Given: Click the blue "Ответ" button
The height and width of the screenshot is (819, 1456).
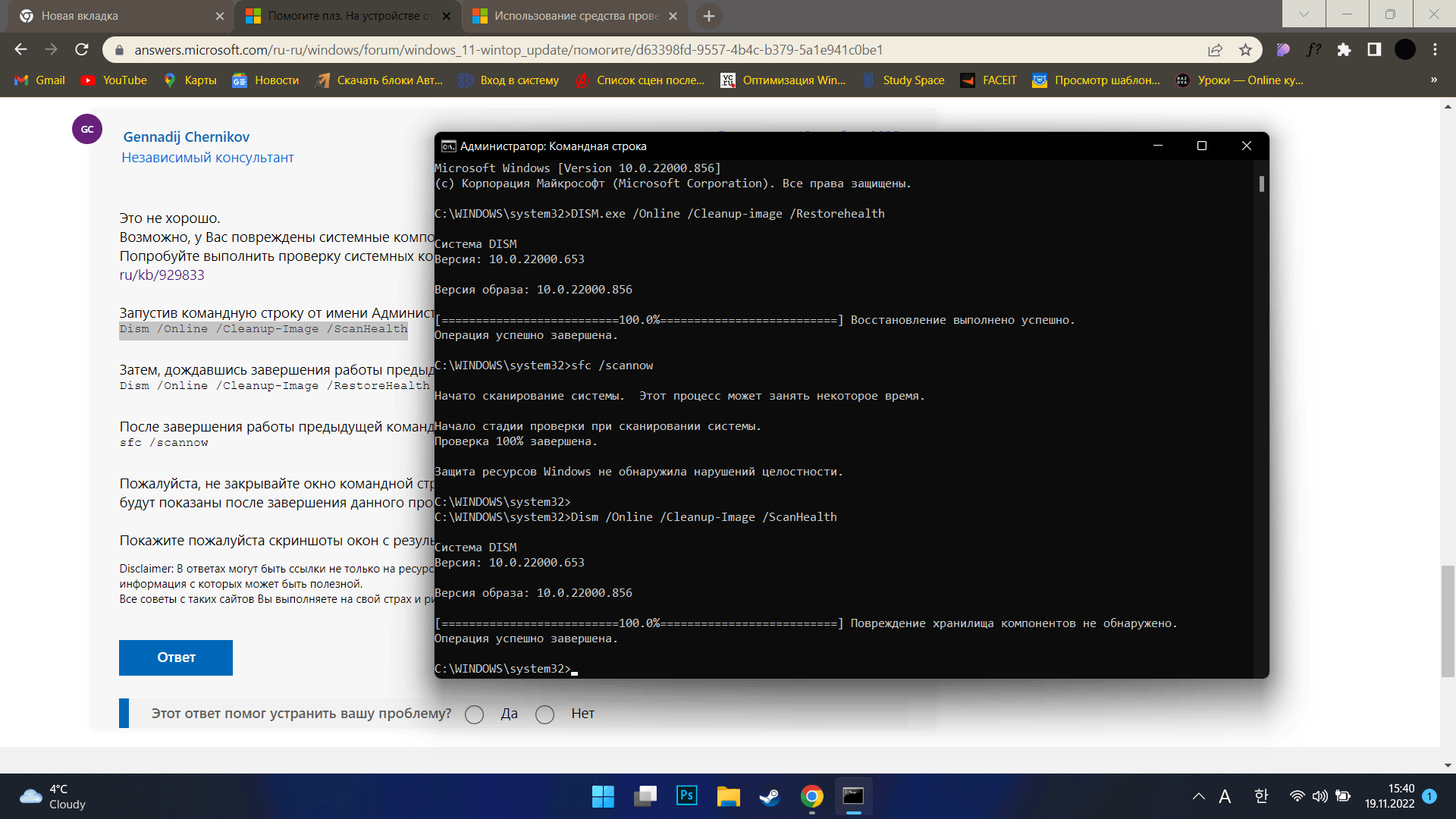Looking at the screenshot, I should [x=176, y=657].
